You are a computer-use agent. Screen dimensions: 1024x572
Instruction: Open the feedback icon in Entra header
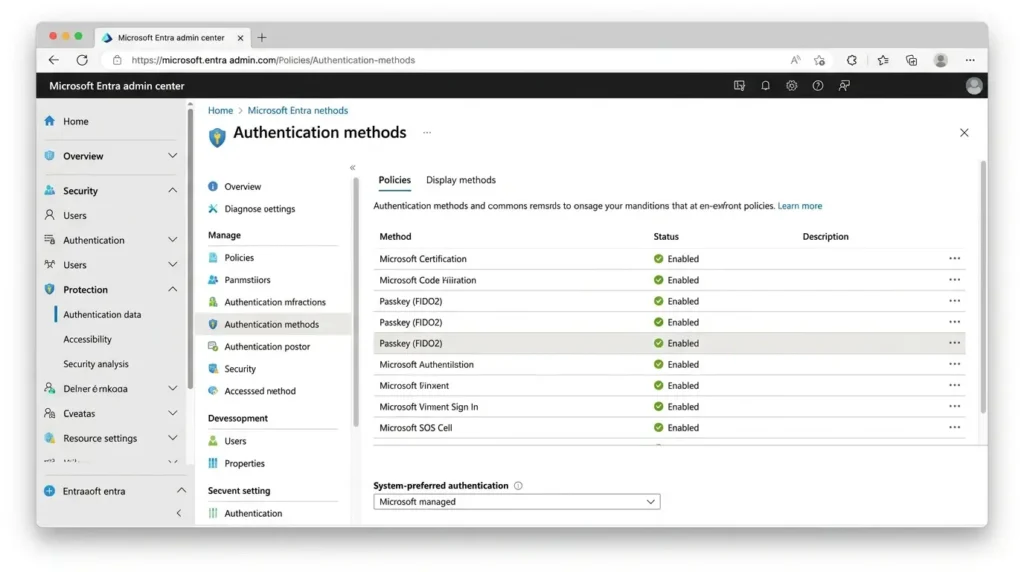coord(844,86)
